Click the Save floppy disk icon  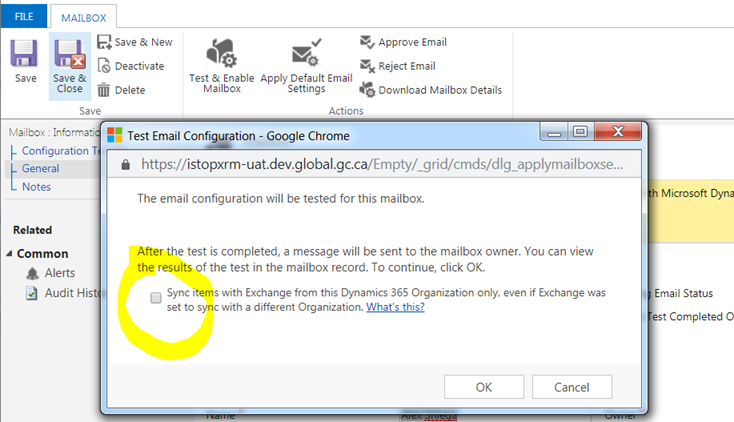pos(24,53)
